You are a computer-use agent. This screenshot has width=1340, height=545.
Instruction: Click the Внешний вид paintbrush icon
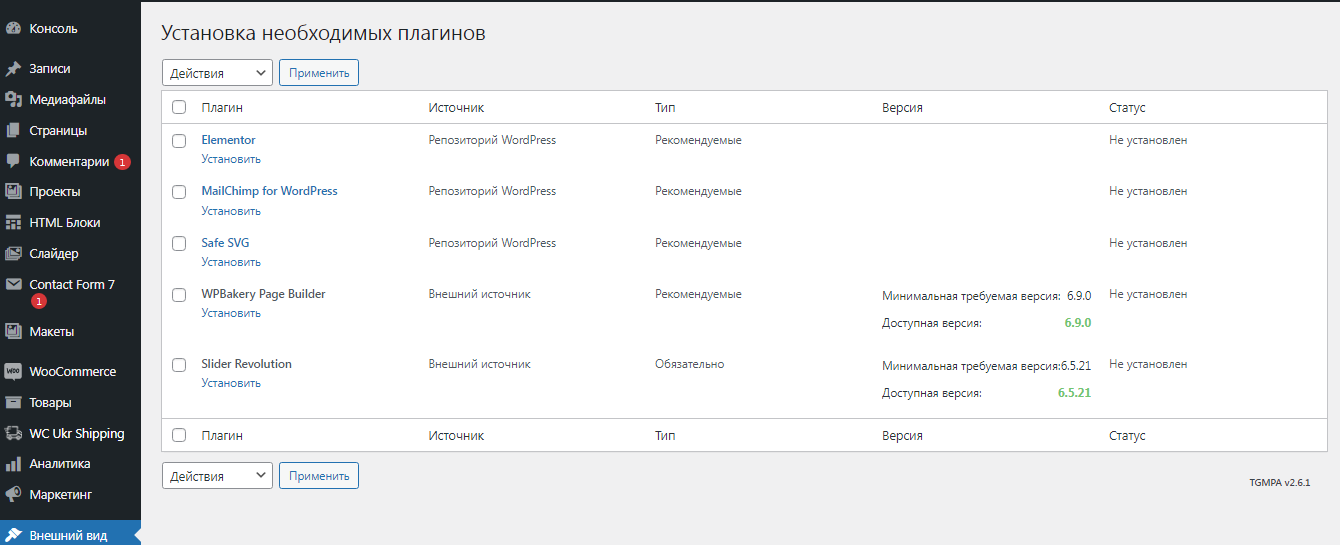click(x=14, y=536)
